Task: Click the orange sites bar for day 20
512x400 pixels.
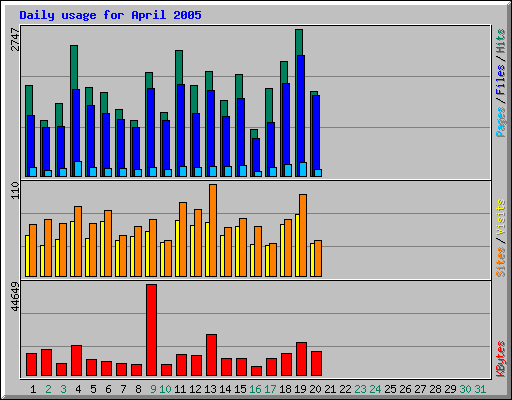Action: (x=318, y=258)
